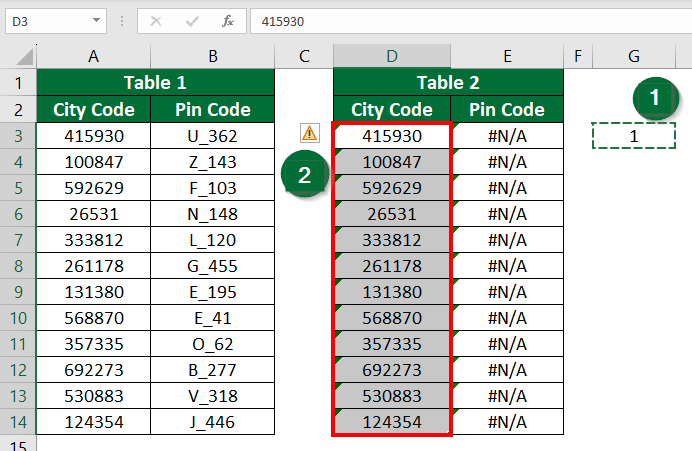Viewport: 692px width, 451px height.
Task: Select column F header
Action: [578, 56]
